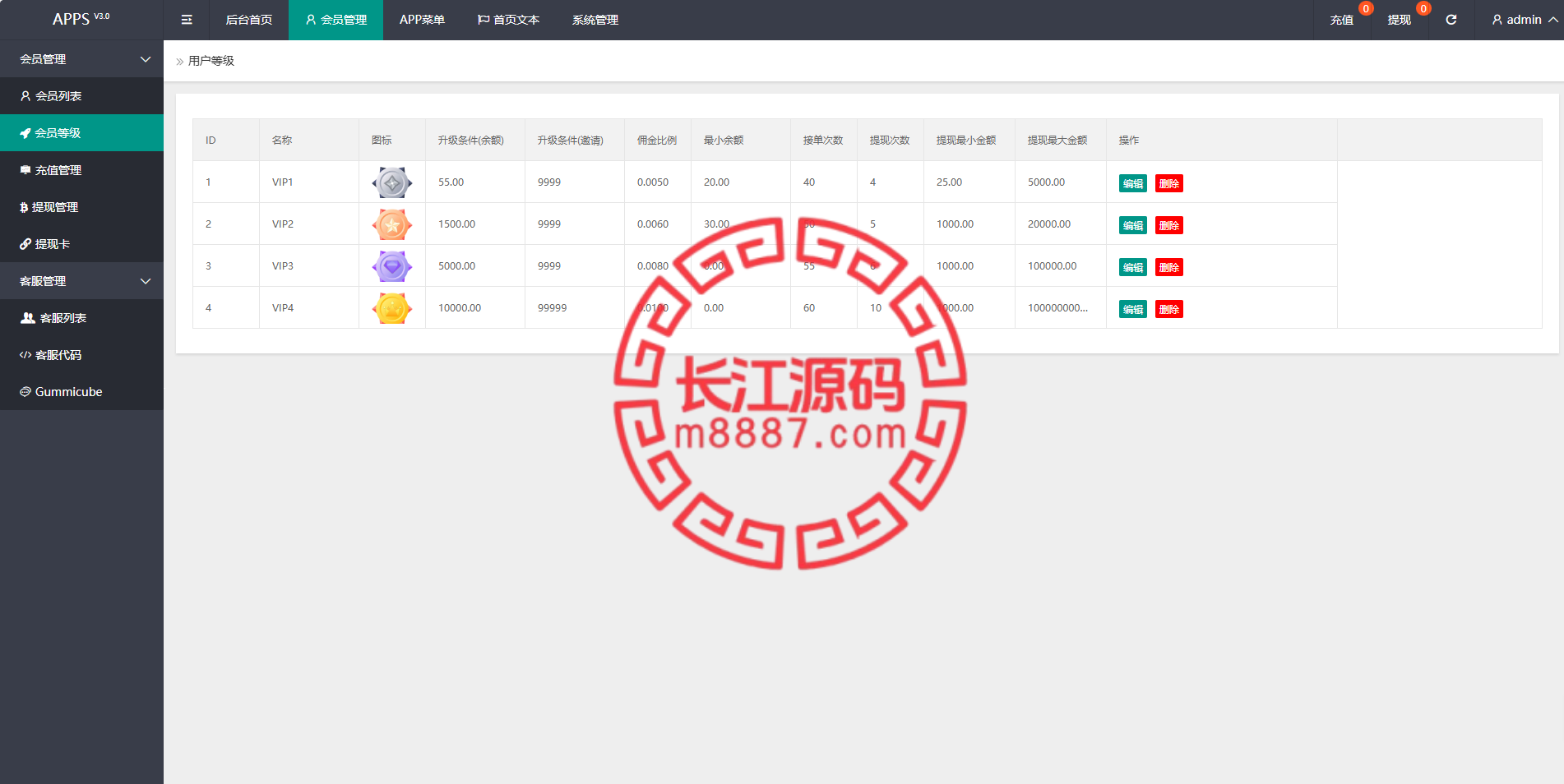1564x784 pixels.
Task: Click the VIP2 orange star badge icon
Action: 392,224
